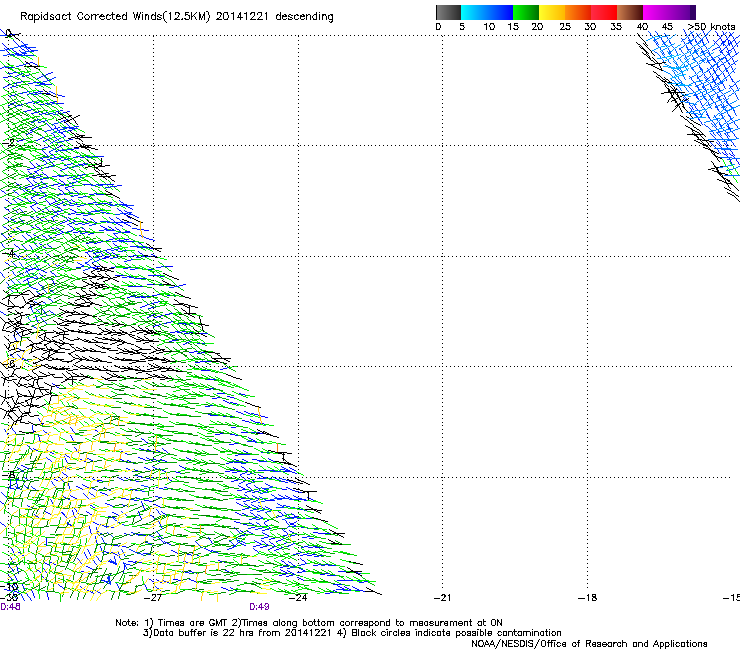The height and width of the screenshot is (650, 740).
Task: Click the '>50 knots' legend label
Action: click(x=711, y=27)
